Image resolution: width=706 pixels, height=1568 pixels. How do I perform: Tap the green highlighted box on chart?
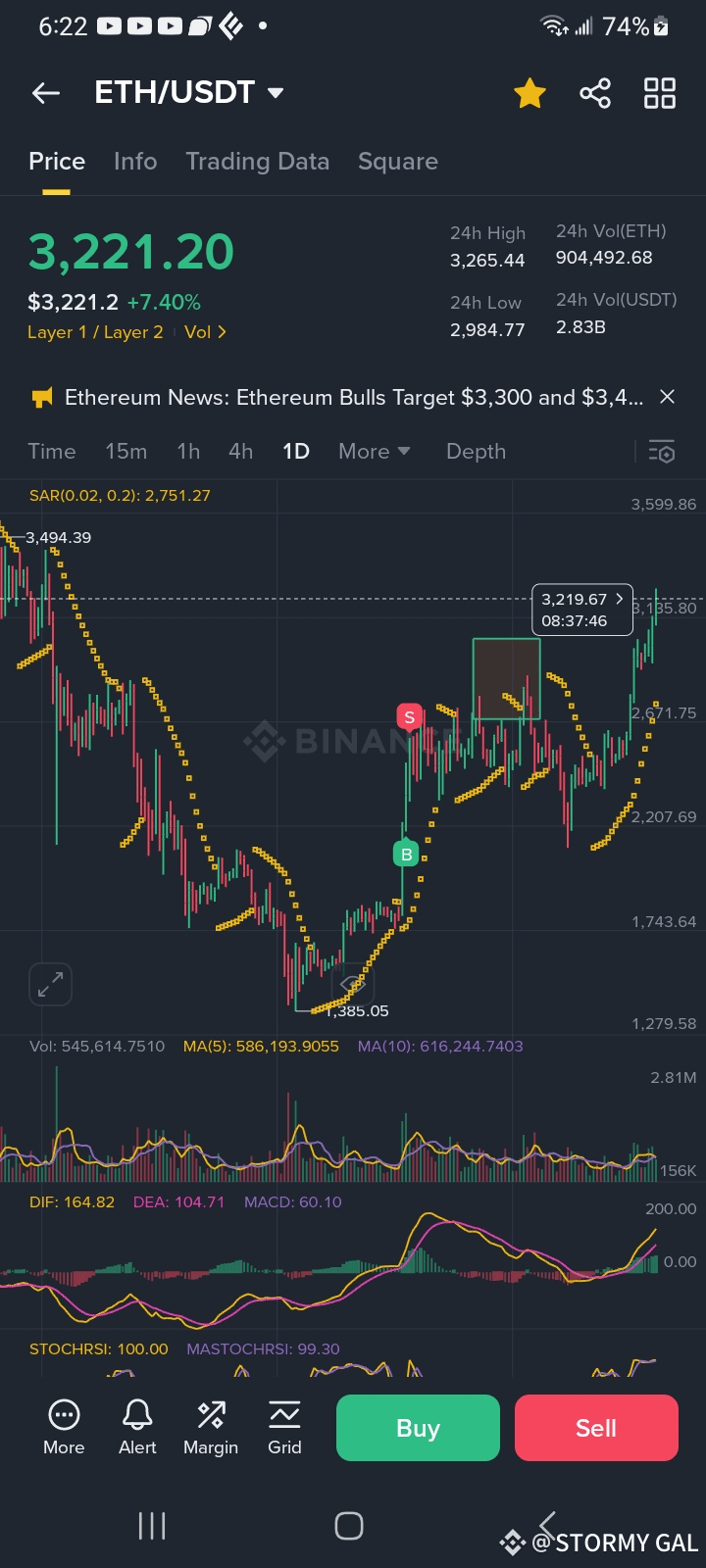(x=506, y=678)
